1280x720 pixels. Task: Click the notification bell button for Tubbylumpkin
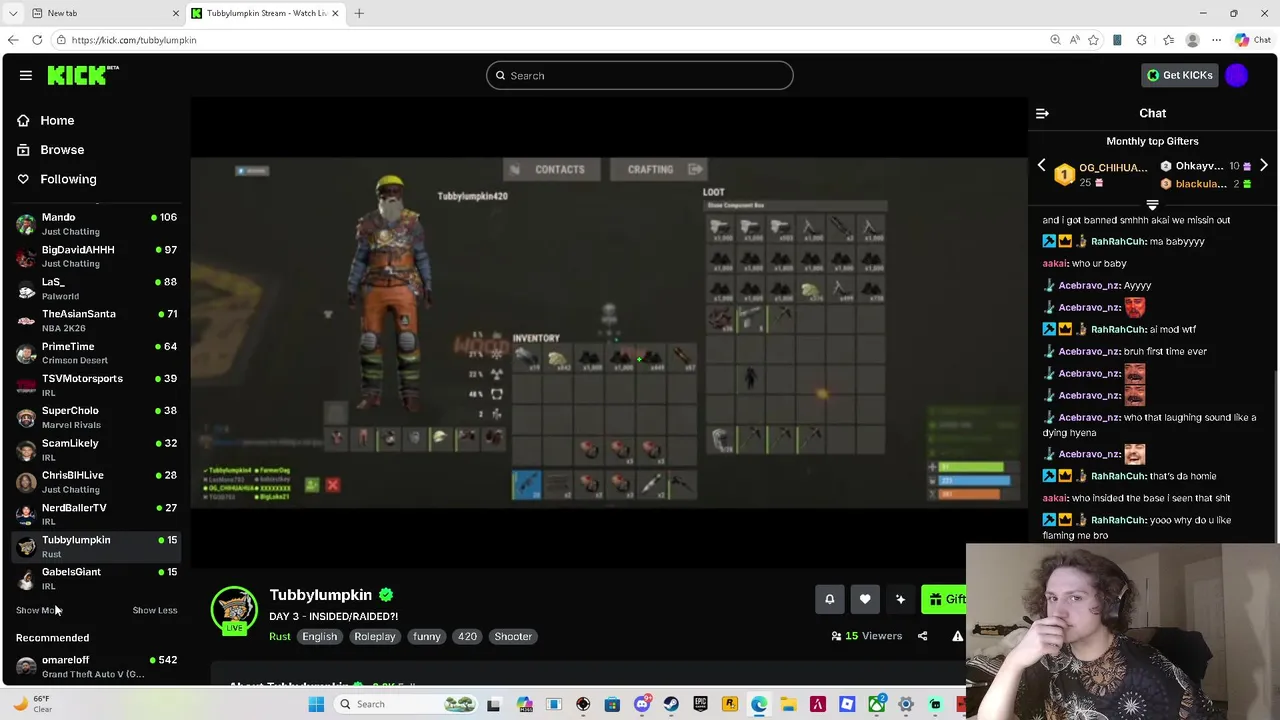[829, 599]
